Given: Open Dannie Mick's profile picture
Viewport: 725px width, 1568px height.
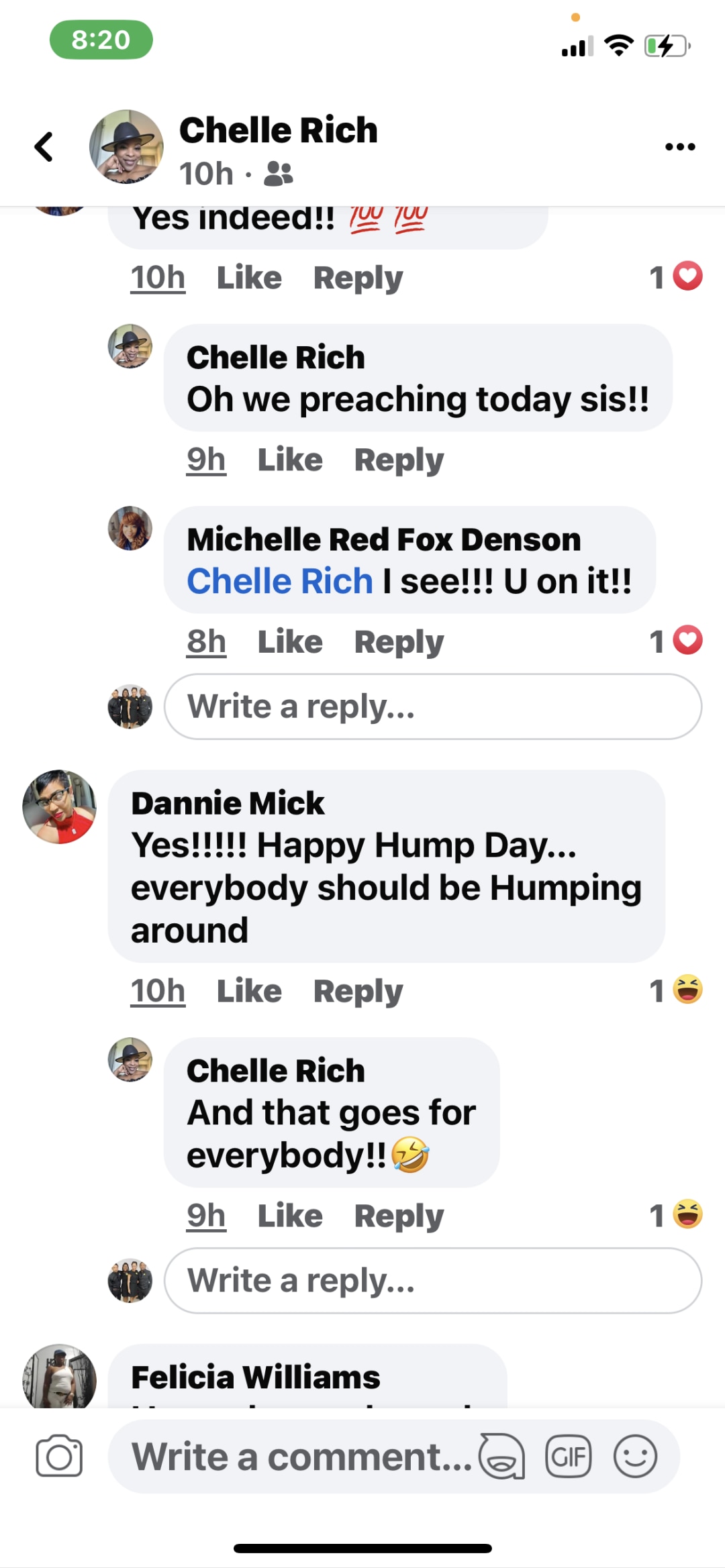Looking at the screenshot, I should (x=59, y=806).
